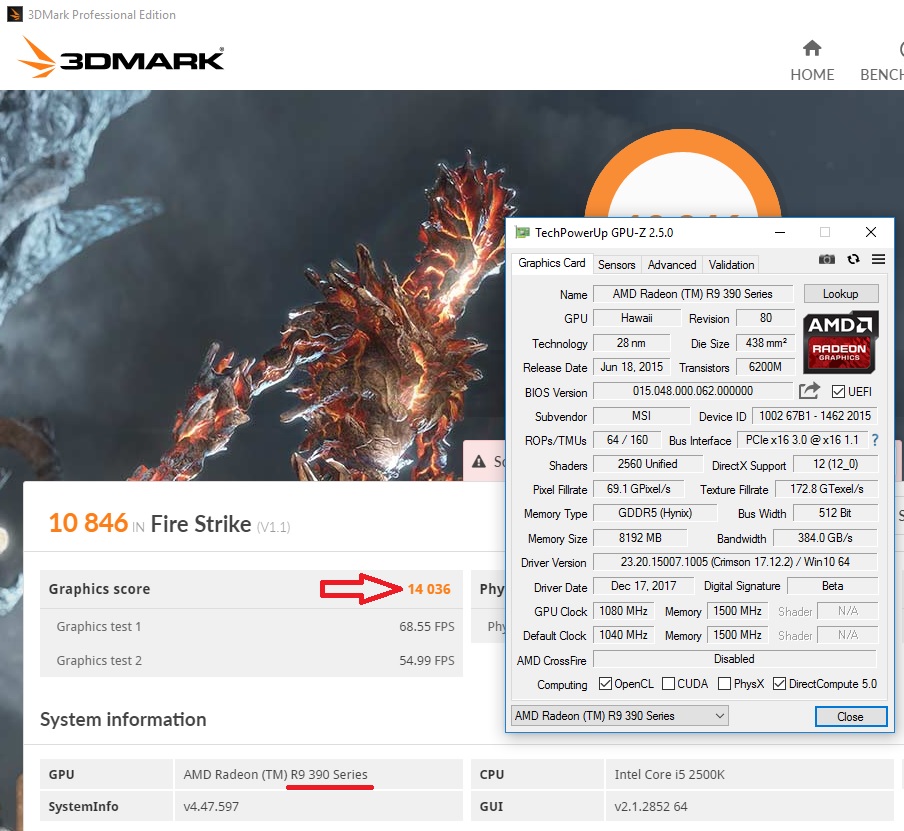Image resolution: width=904 pixels, height=831 pixels.
Task: Click the DirectX Support 12 (12_0) field
Action: tap(835, 464)
